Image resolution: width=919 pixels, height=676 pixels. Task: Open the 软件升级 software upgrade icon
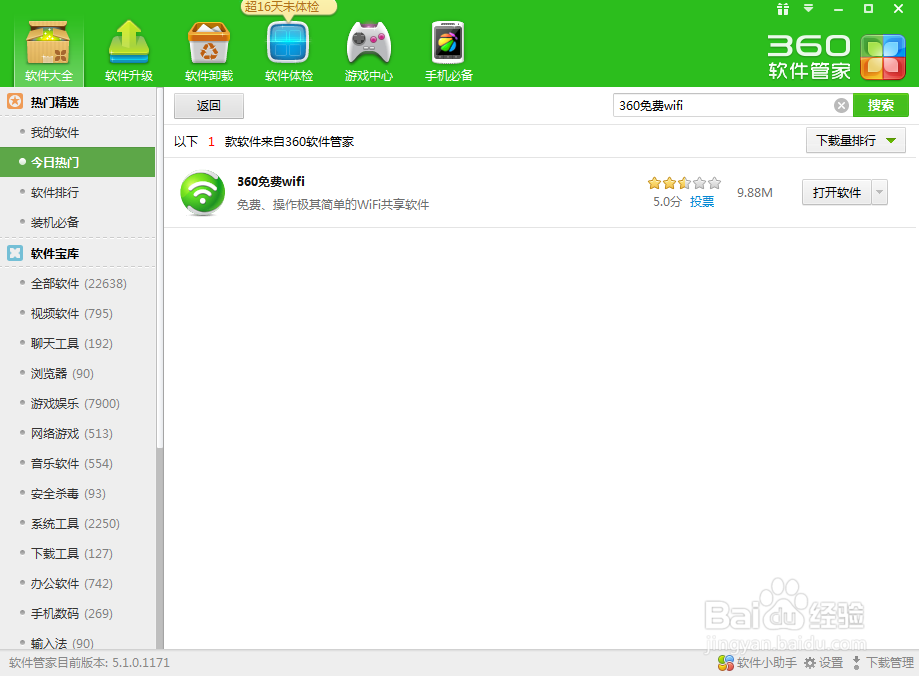pos(129,52)
